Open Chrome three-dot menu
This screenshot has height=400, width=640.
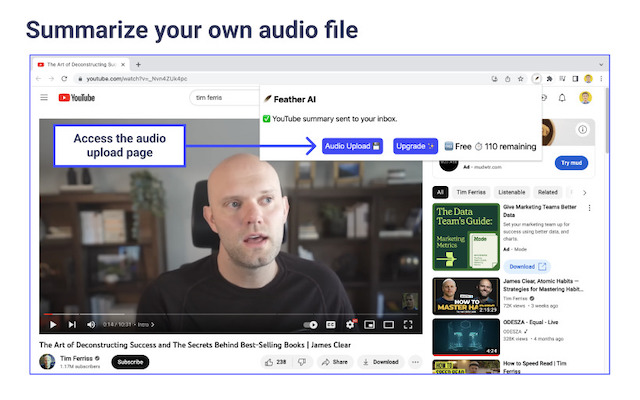pyautogui.click(x=601, y=79)
